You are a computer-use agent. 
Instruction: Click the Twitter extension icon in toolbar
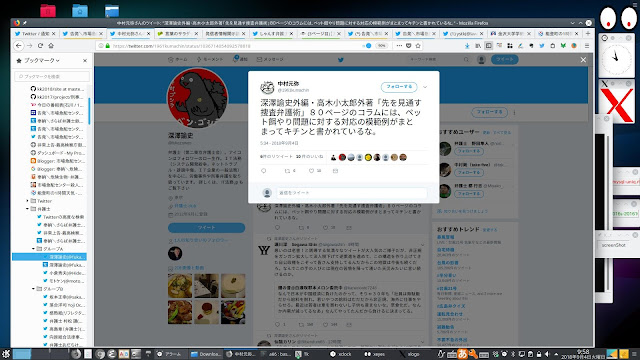542,46
